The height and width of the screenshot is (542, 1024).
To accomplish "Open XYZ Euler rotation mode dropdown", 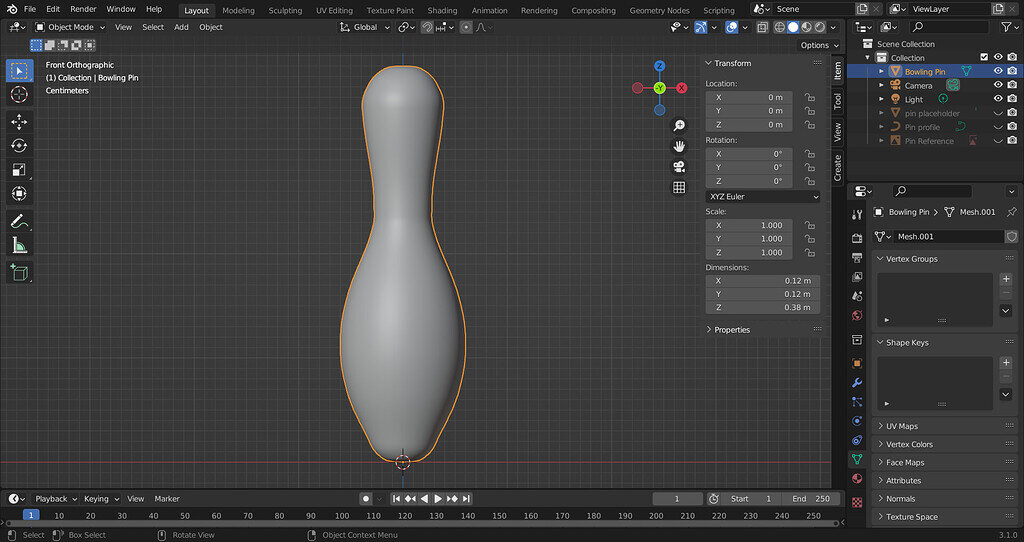I will click(x=763, y=197).
